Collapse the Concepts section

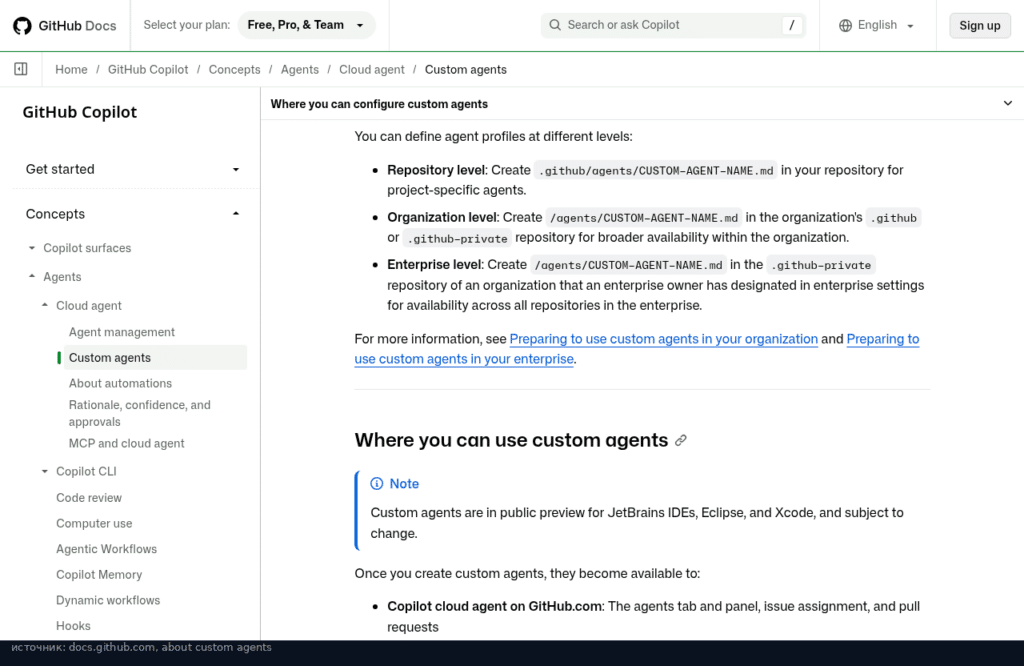coord(133,214)
